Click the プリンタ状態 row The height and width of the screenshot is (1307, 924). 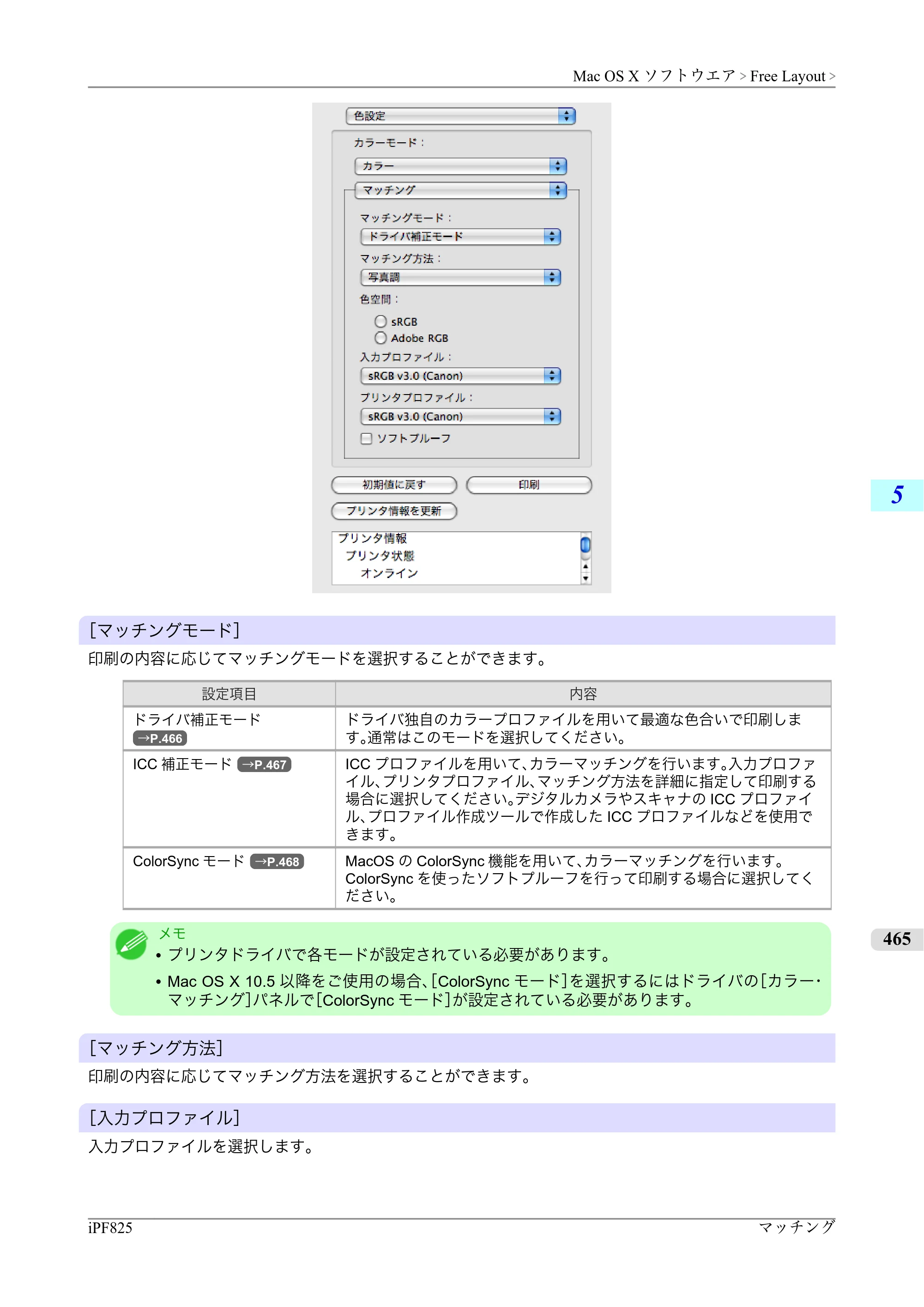[x=380, y=556]
